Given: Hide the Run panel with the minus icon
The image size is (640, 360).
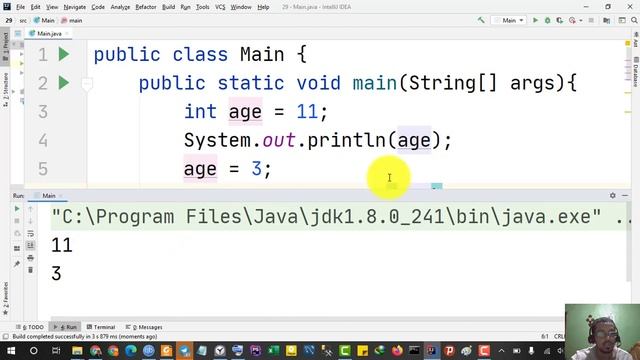Looking at the screenshot, I should click(x=625, y=196).
